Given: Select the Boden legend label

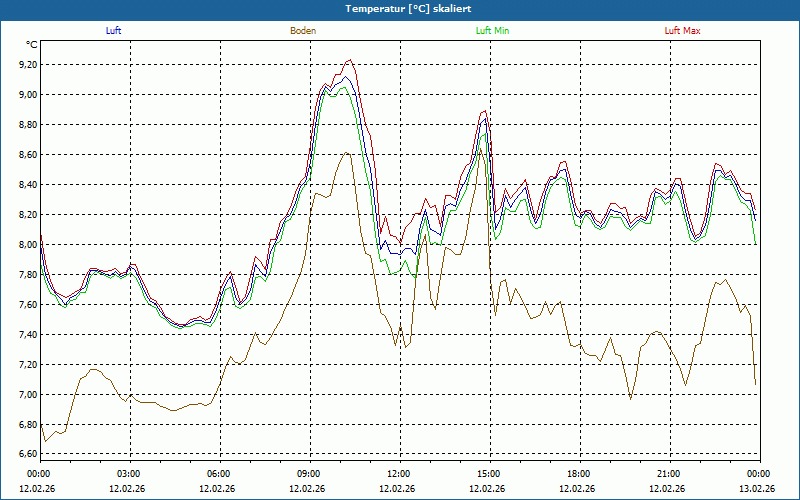Looking at the screenshot, I should tap(303, 31).
